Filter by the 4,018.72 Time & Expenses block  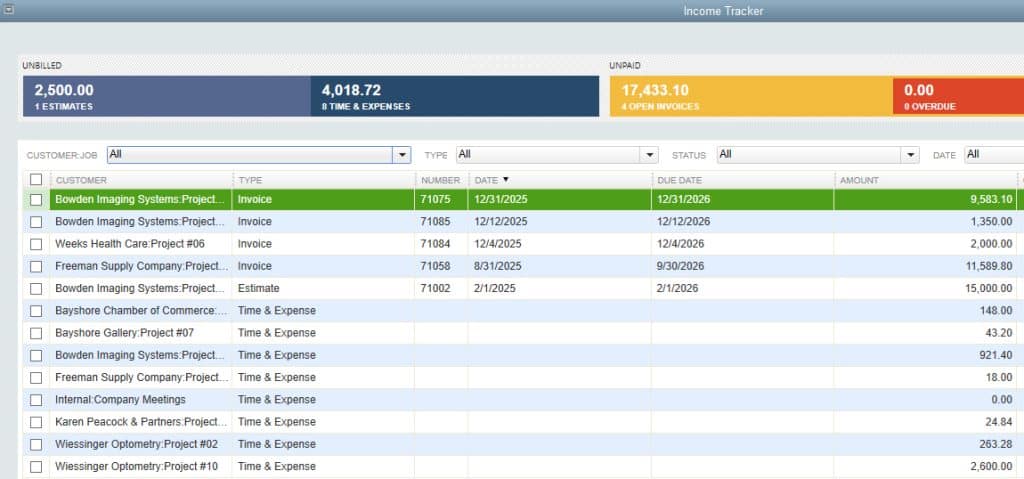(455, 96)
